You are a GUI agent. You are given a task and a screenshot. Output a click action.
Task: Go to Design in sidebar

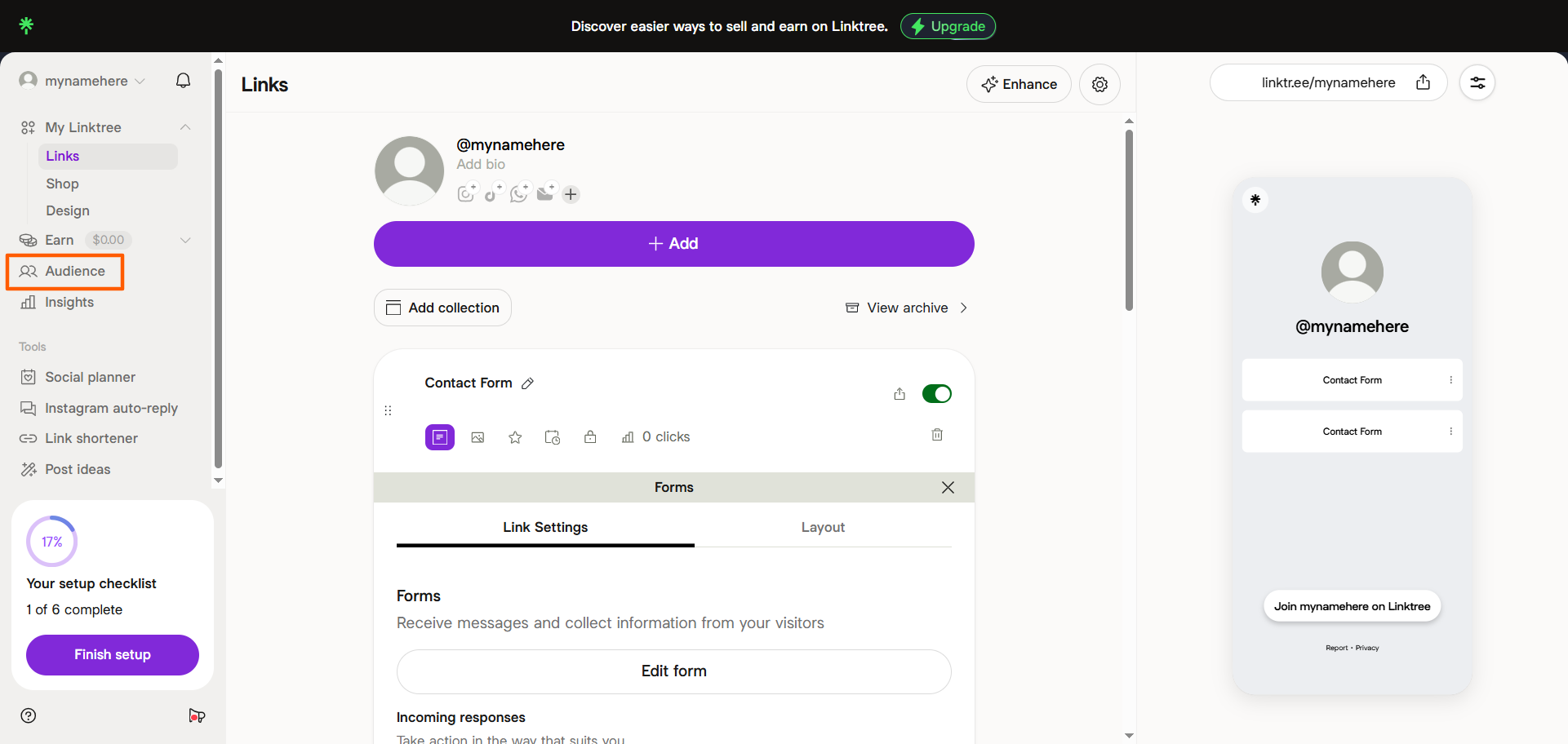click(68, 210)
